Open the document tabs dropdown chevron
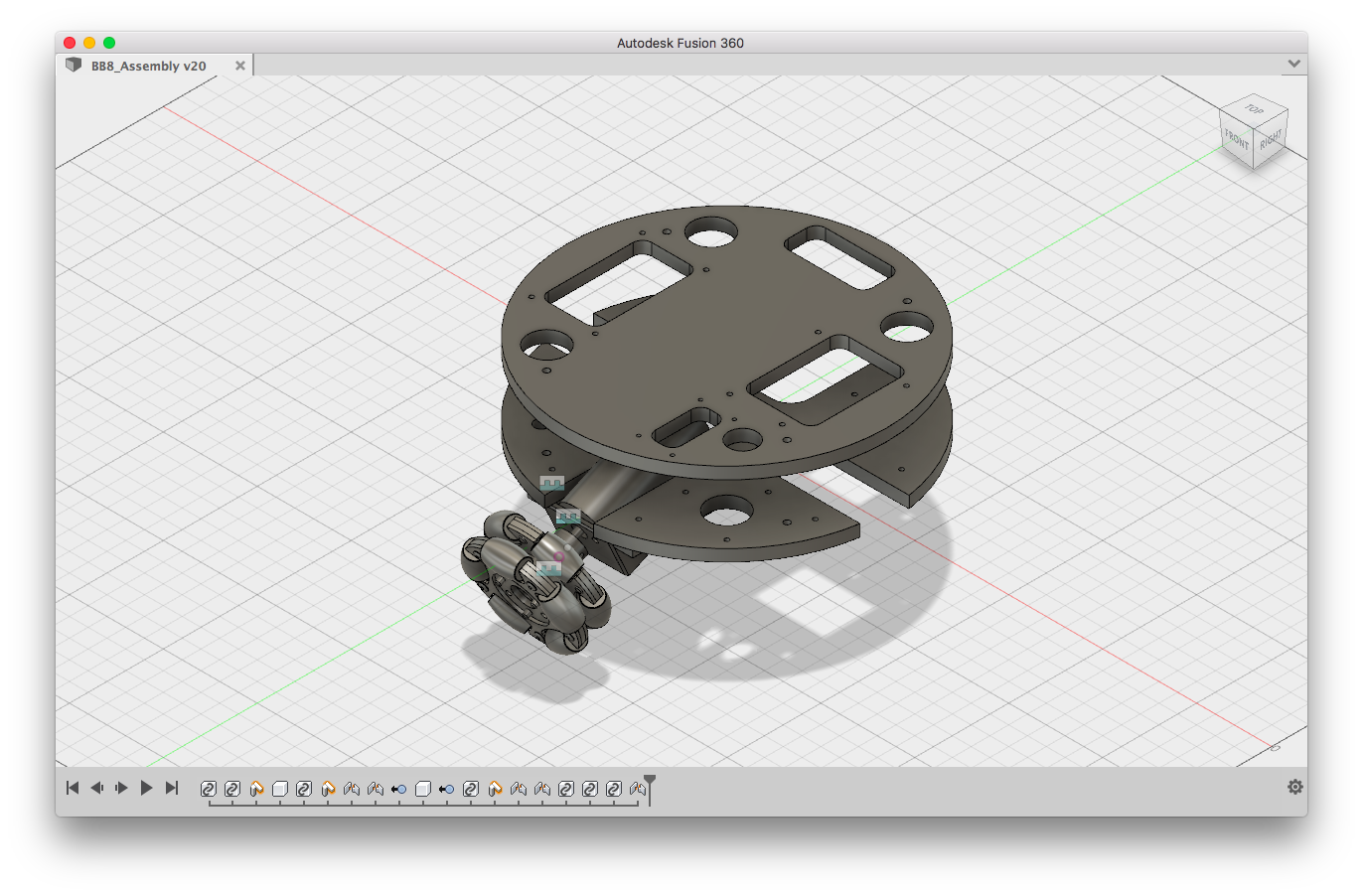This screenshot has width=1363, height=896. click(x=1293, y=64)
